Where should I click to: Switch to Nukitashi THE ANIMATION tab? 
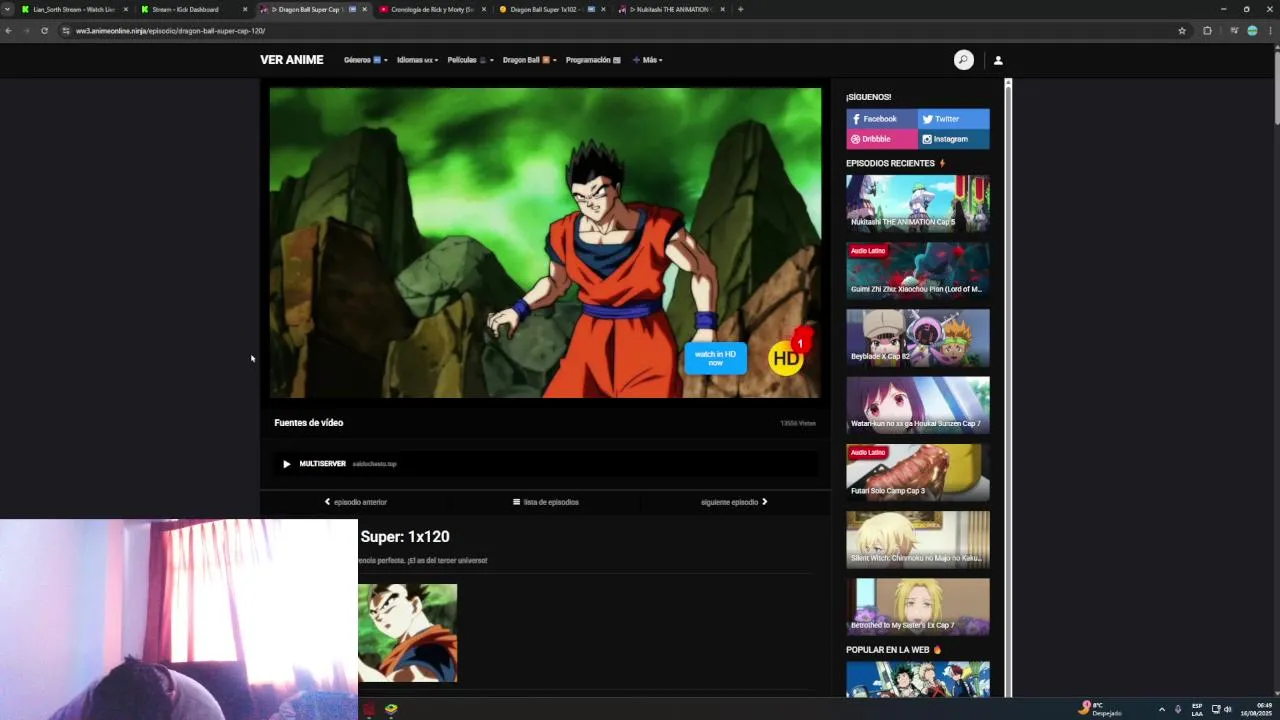coord(670,9)
